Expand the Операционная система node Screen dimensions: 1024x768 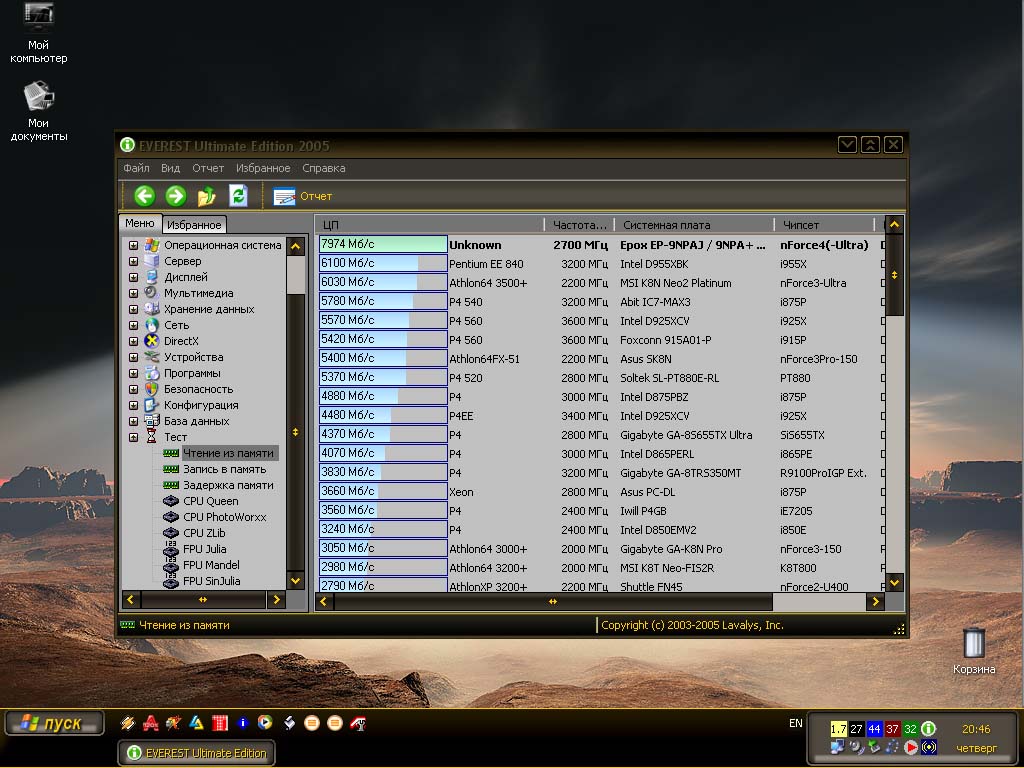point(133,246)
